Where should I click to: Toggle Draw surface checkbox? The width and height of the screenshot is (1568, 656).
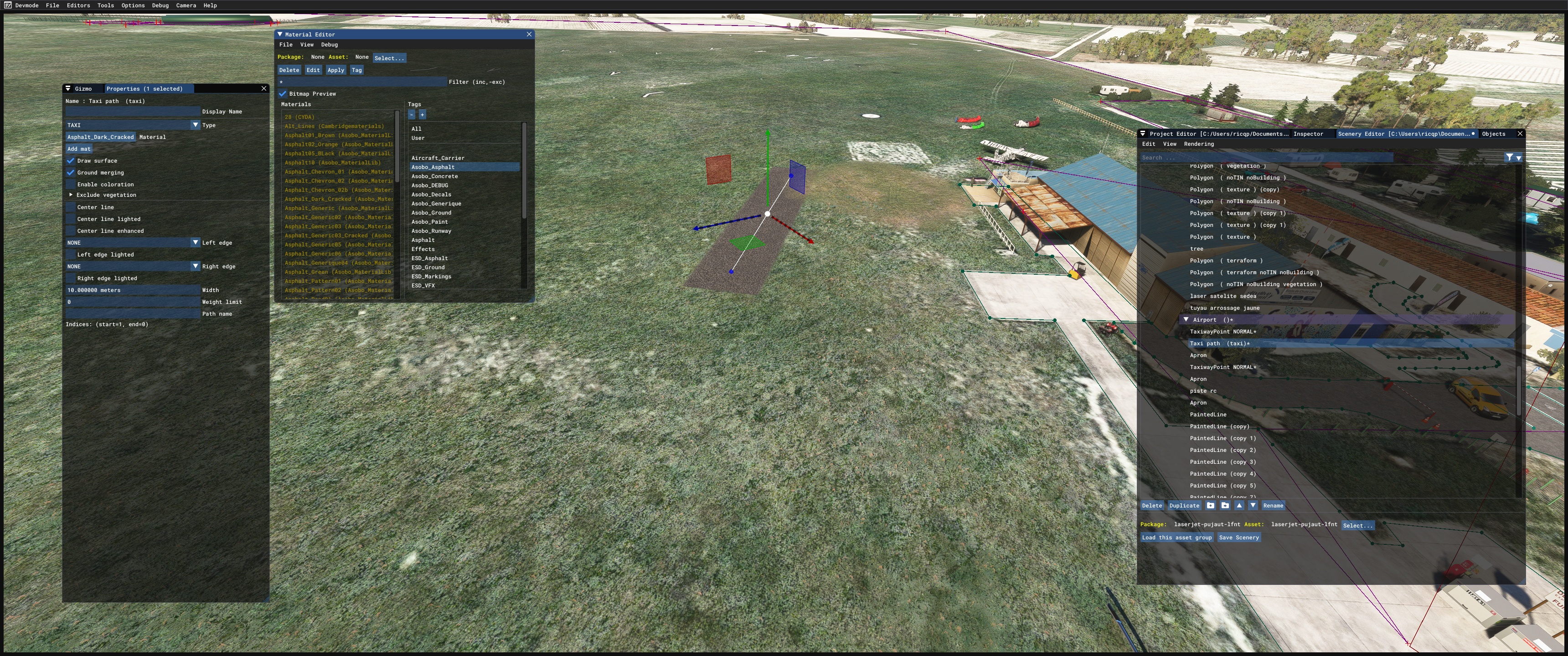tap(71, 161)
